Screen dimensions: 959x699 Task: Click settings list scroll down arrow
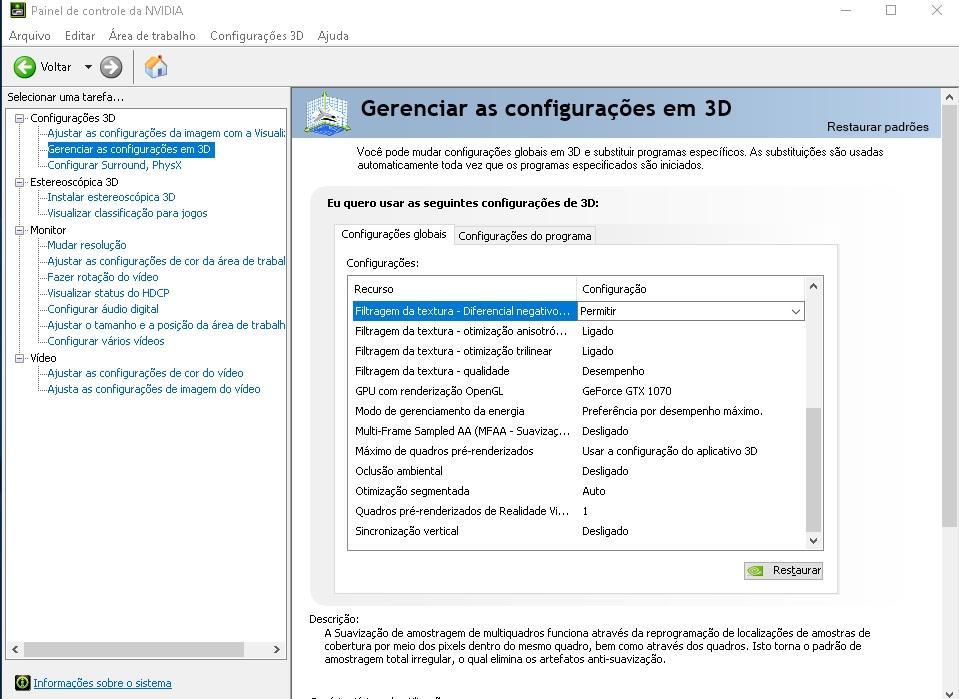[x=813, y=541]
